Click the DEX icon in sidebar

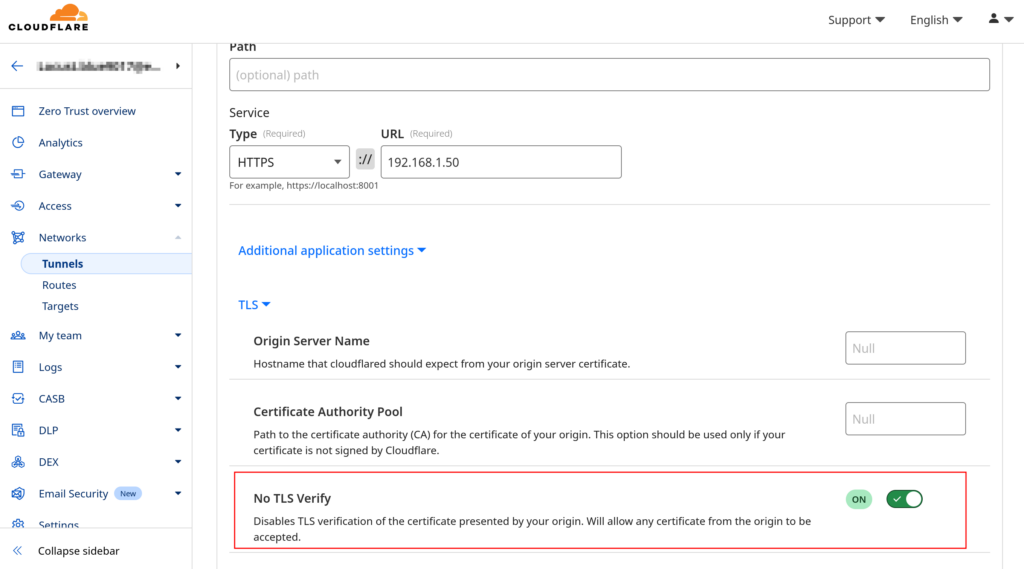[x=18, y=462]
